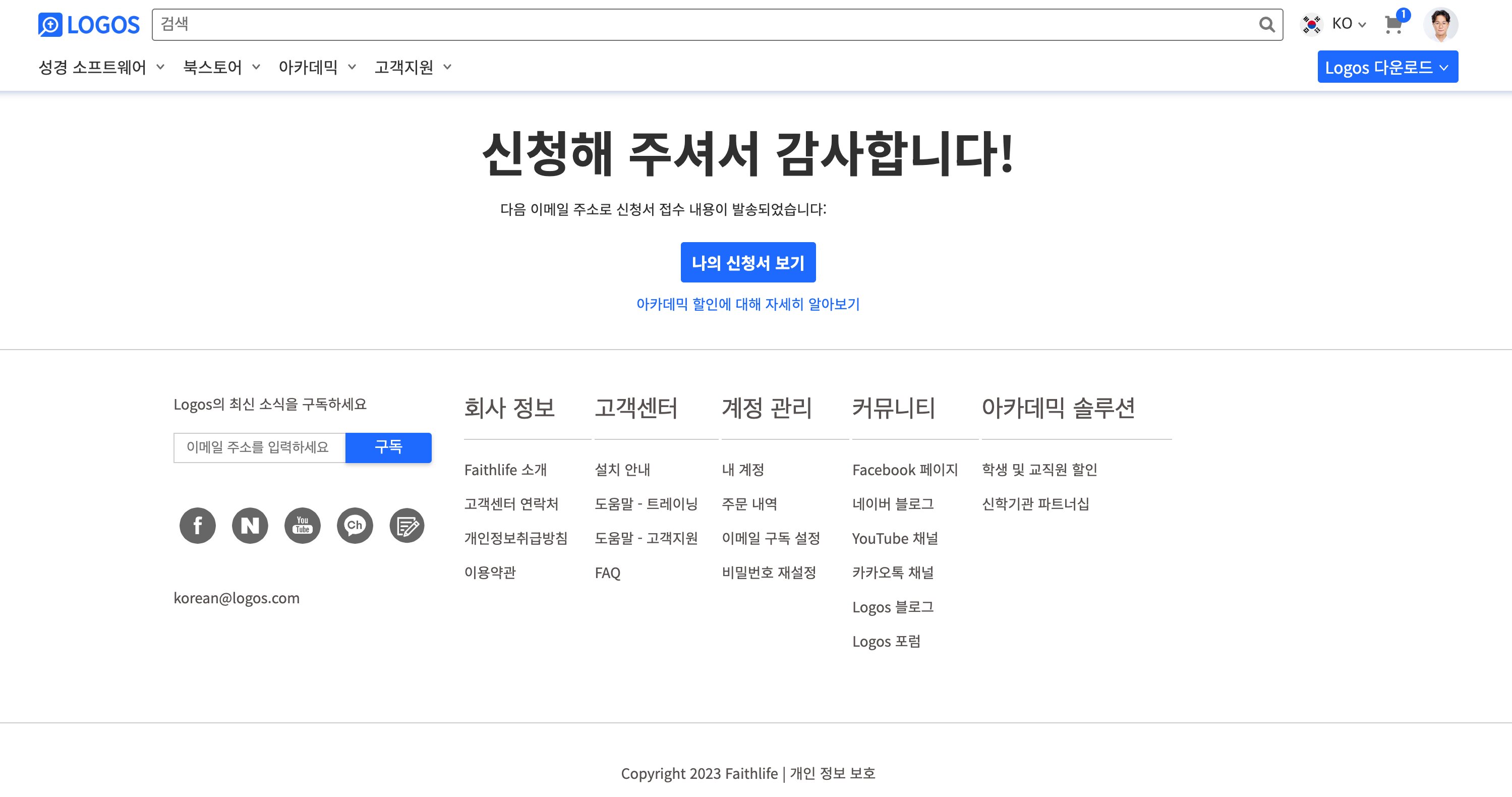The height and width of the screenshot is (797, 1512).
Task: Open the shopping cart icon
Action: pos(1393,25)
